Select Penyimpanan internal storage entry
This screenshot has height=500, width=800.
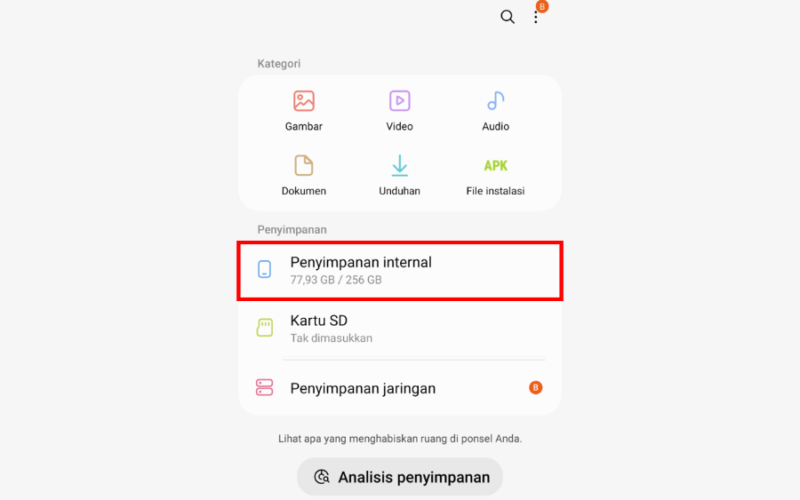pos(400,270)
